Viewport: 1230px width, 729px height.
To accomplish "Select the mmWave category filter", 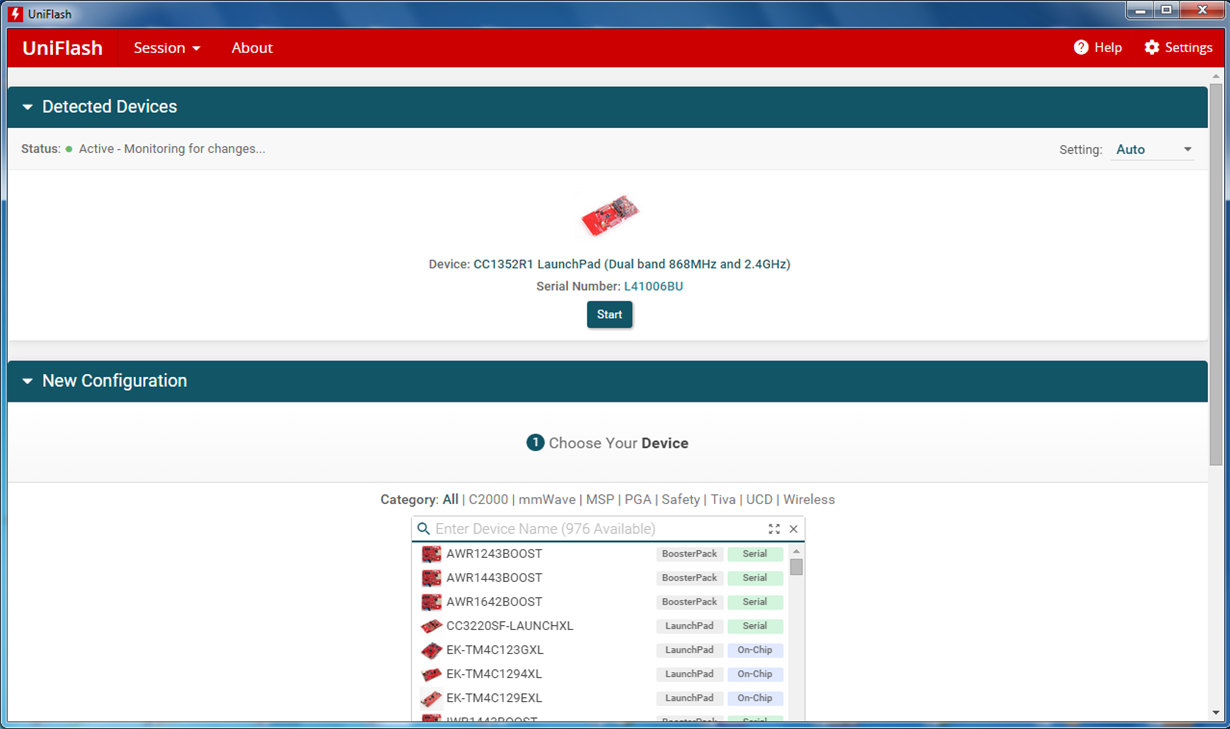I will 546,499.
